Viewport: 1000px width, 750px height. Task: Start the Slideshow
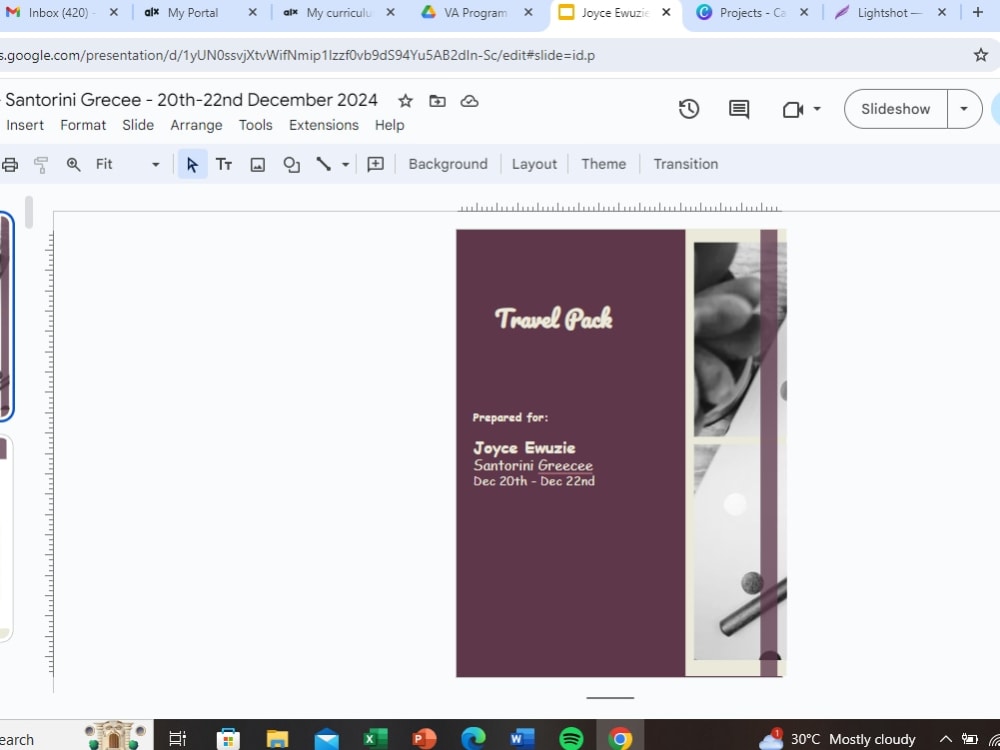[x=895, y=109]
